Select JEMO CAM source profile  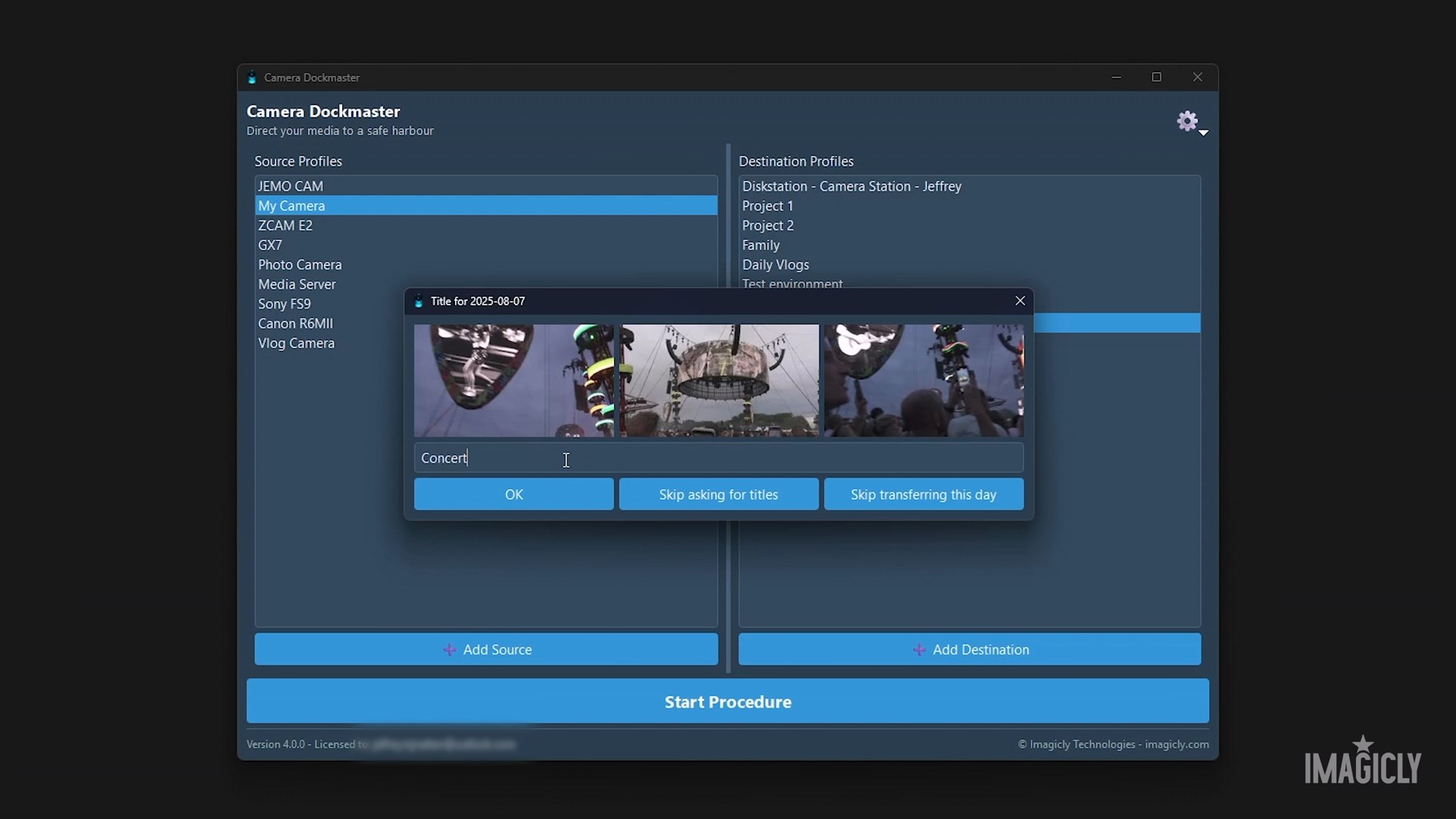click(x=290, y=187)
